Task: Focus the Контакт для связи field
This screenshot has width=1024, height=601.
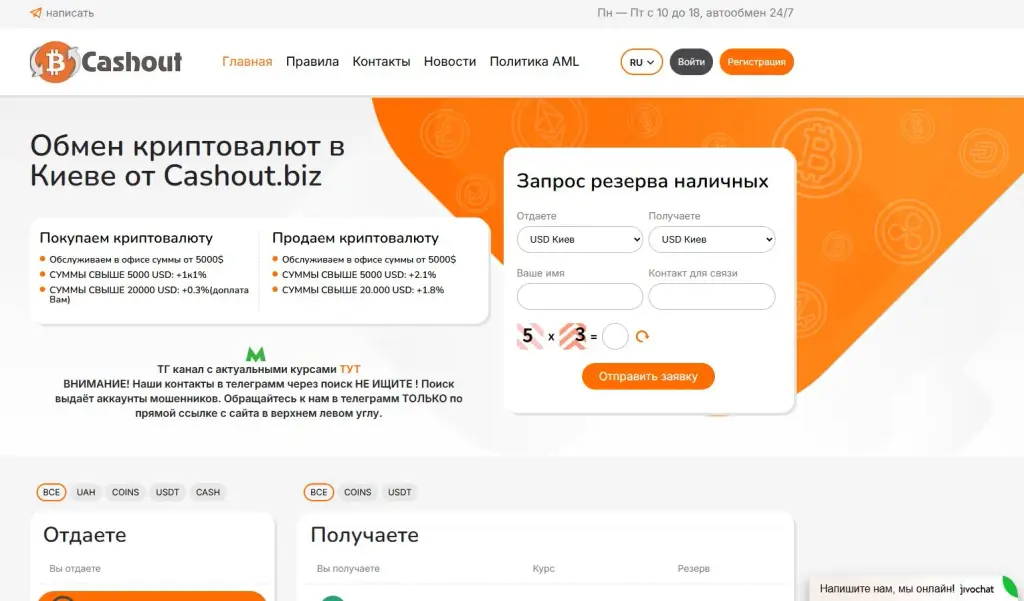Action: pyautogui.click(x=712, y=297)
